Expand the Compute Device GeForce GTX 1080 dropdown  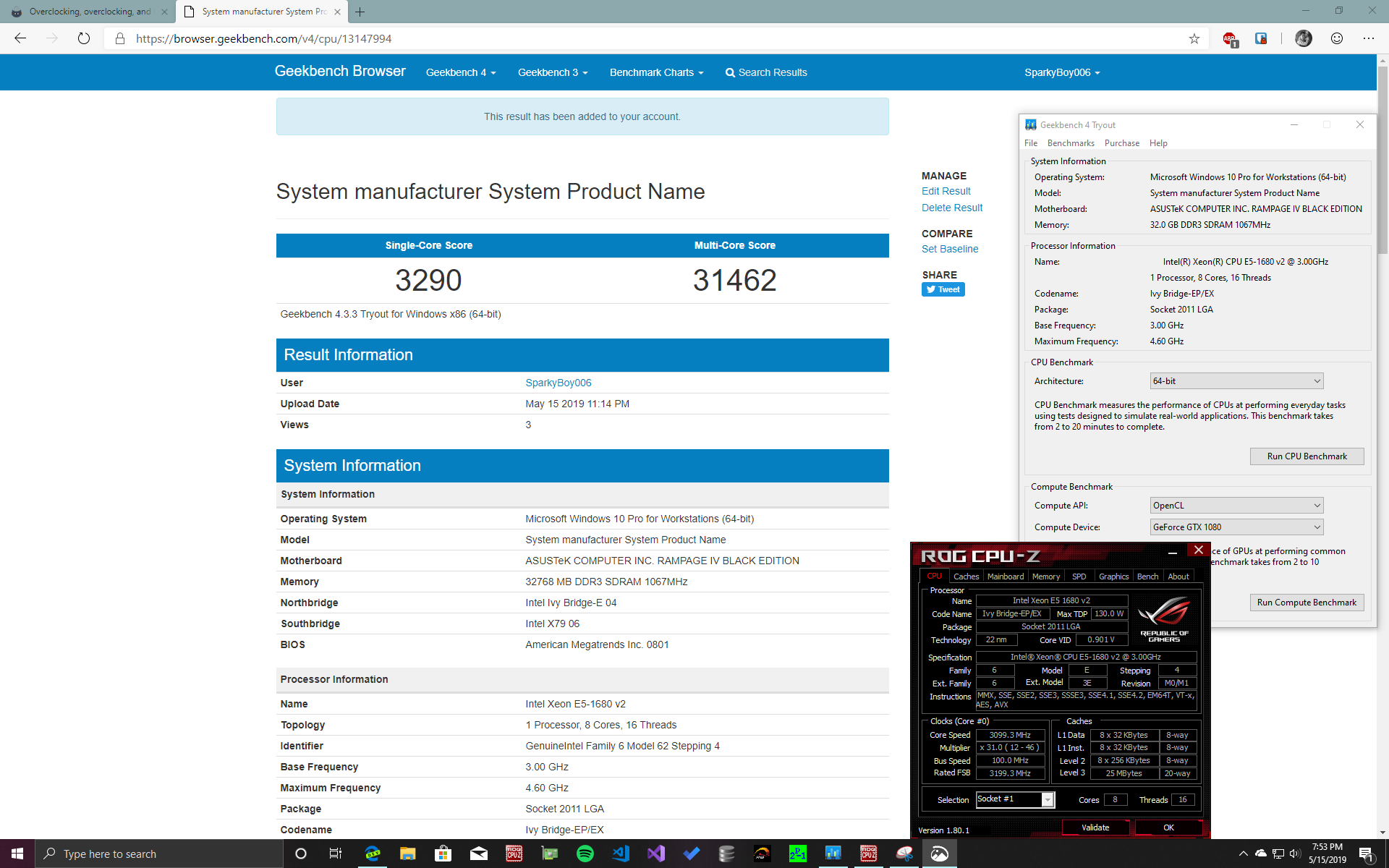[x=1236, y=527]
